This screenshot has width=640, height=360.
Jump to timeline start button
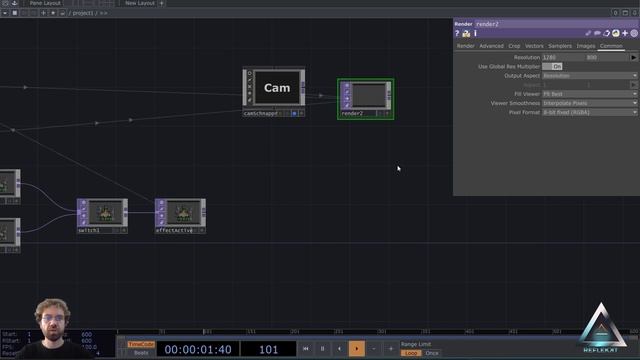pyautogui.click(x=306, y=349)
